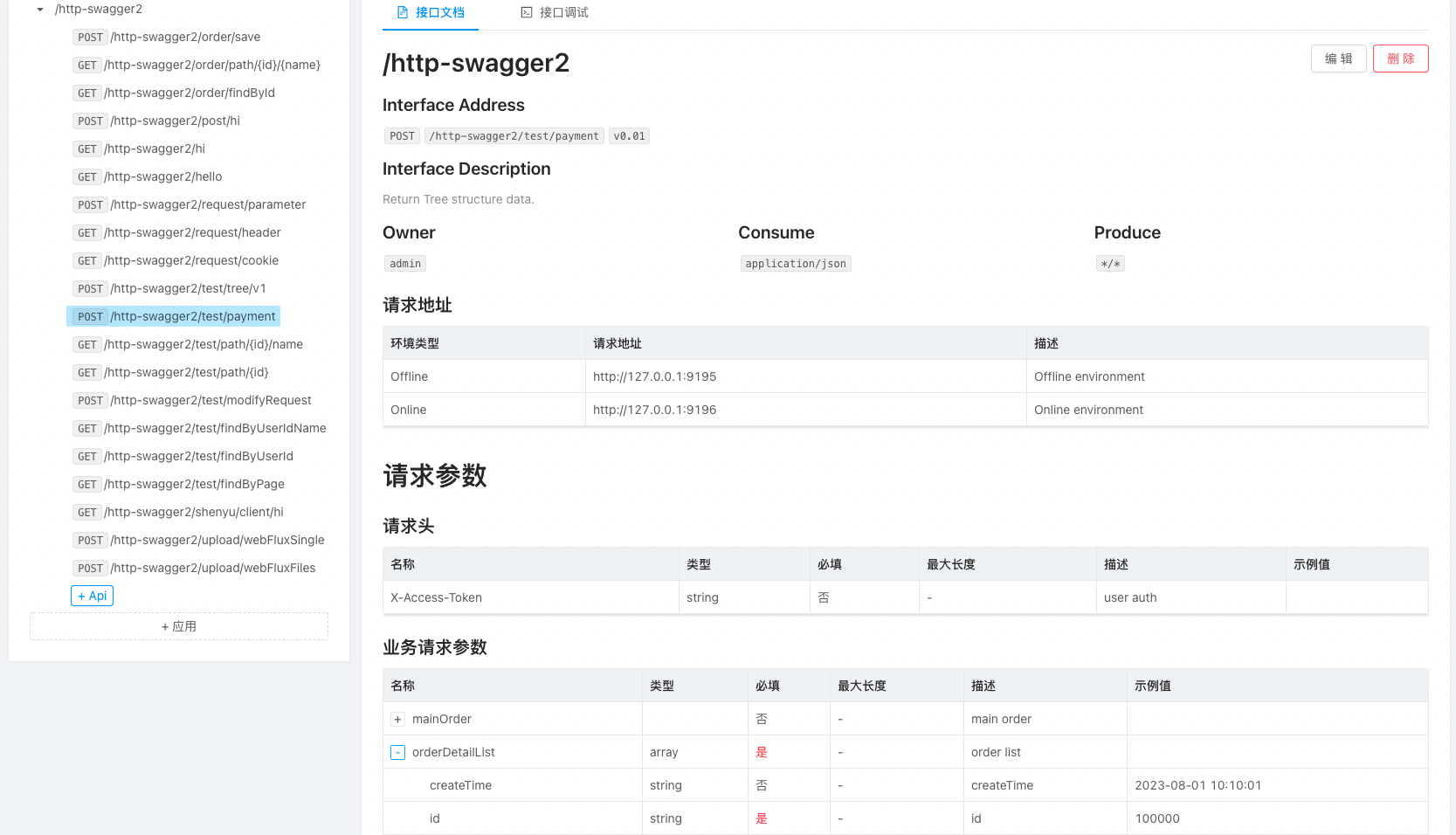This screenshot has height=835, width=1456.
Task: Select POST /http-swagger2/upload/webFluxSingle item
Action: (217, 540)
